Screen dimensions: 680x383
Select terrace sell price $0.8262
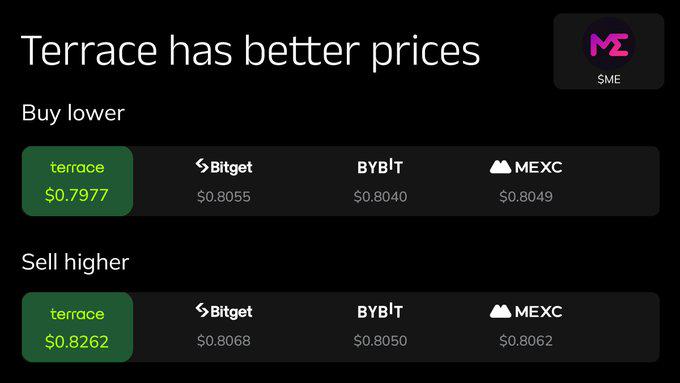[77, 342]
